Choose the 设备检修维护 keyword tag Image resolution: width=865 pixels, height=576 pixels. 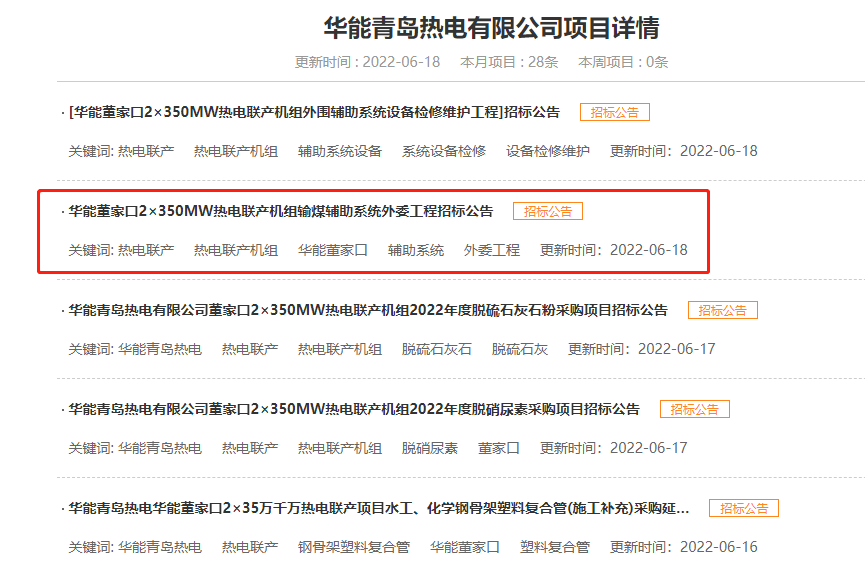pos(548,151)
